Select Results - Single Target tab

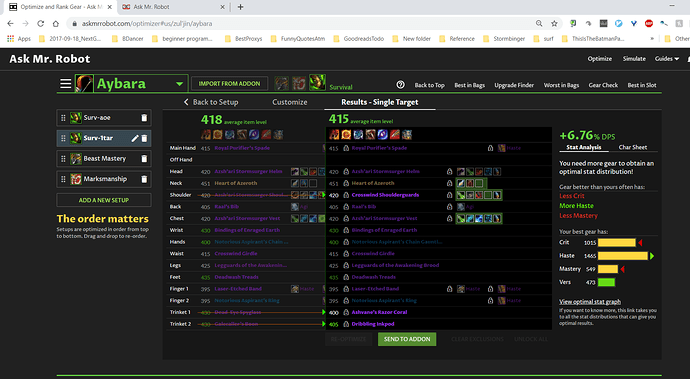click(380, 102)
